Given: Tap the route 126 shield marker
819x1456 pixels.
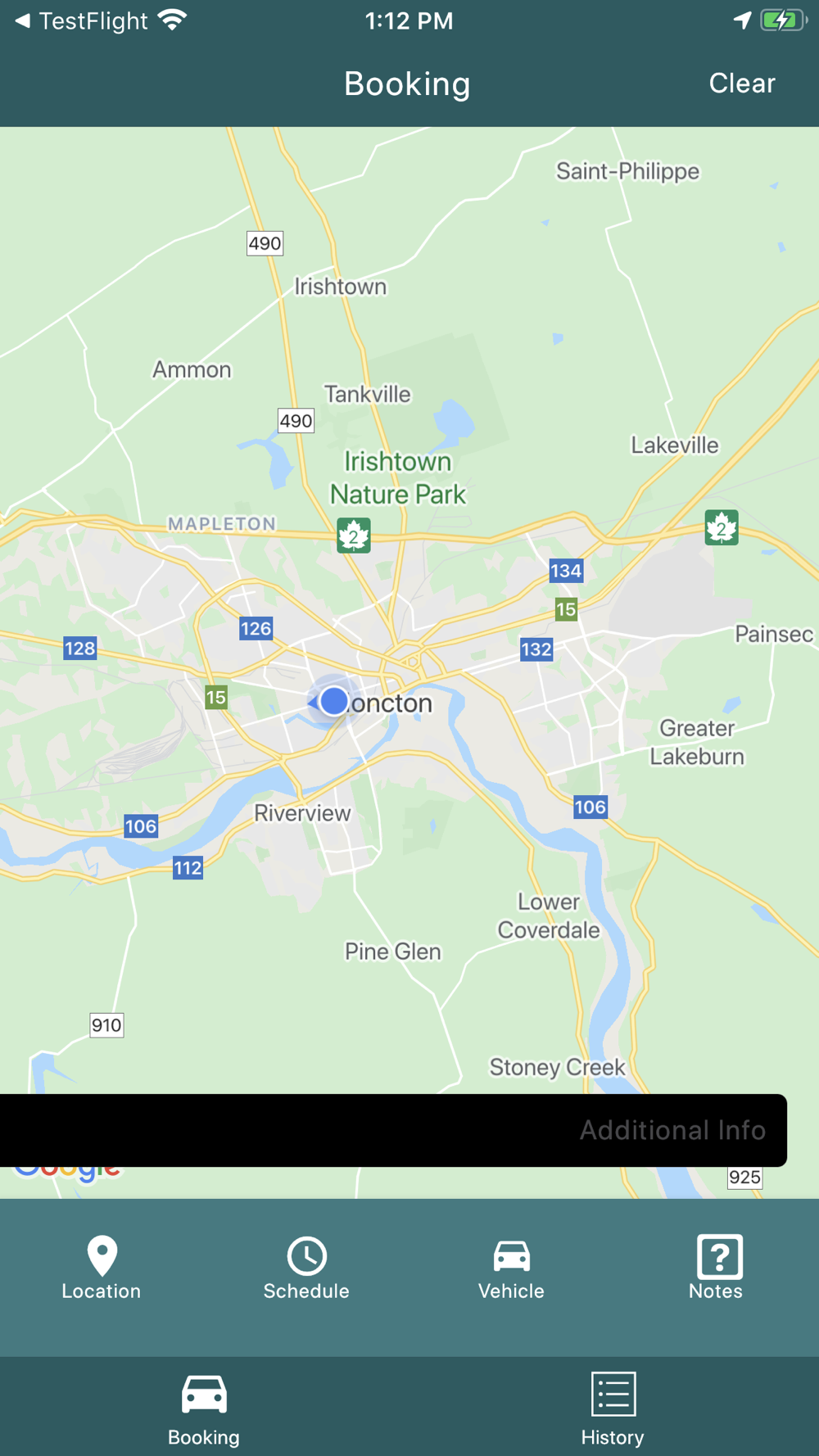Looking at the screenshot, I should pyautogui.click(x=256, y=628).
